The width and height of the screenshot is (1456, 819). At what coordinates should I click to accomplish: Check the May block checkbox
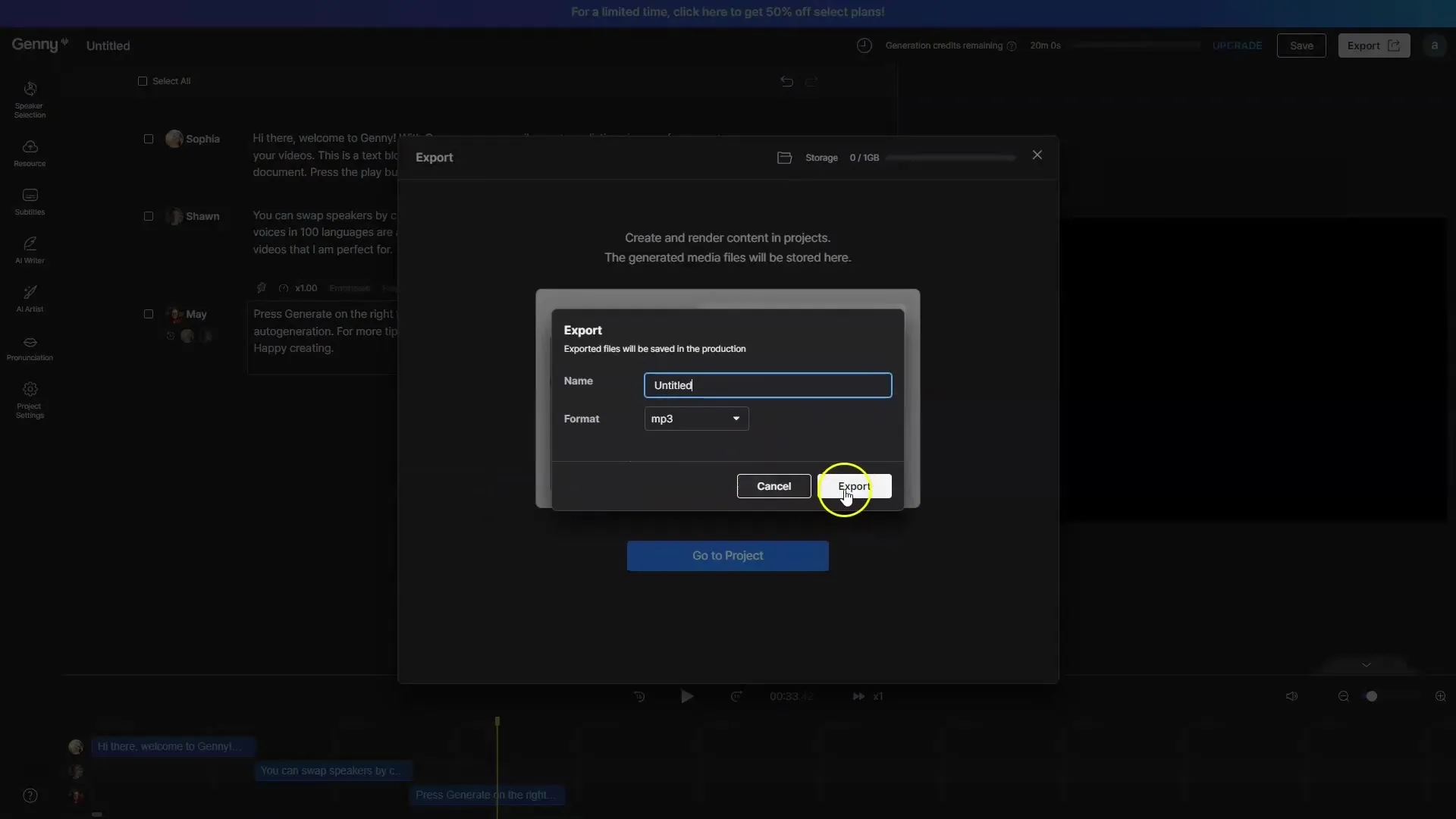tap(149, 314)
